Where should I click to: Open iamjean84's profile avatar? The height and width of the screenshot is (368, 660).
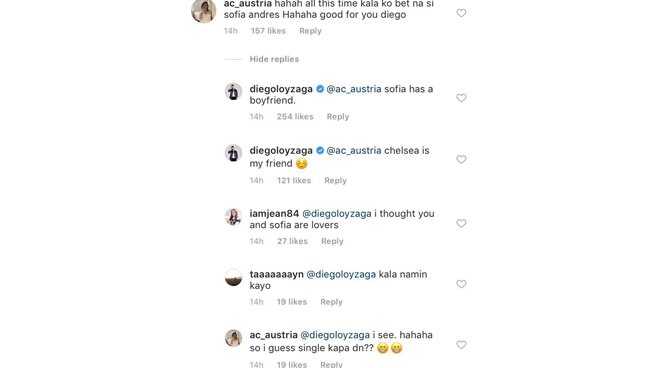[x=233, y=217]
